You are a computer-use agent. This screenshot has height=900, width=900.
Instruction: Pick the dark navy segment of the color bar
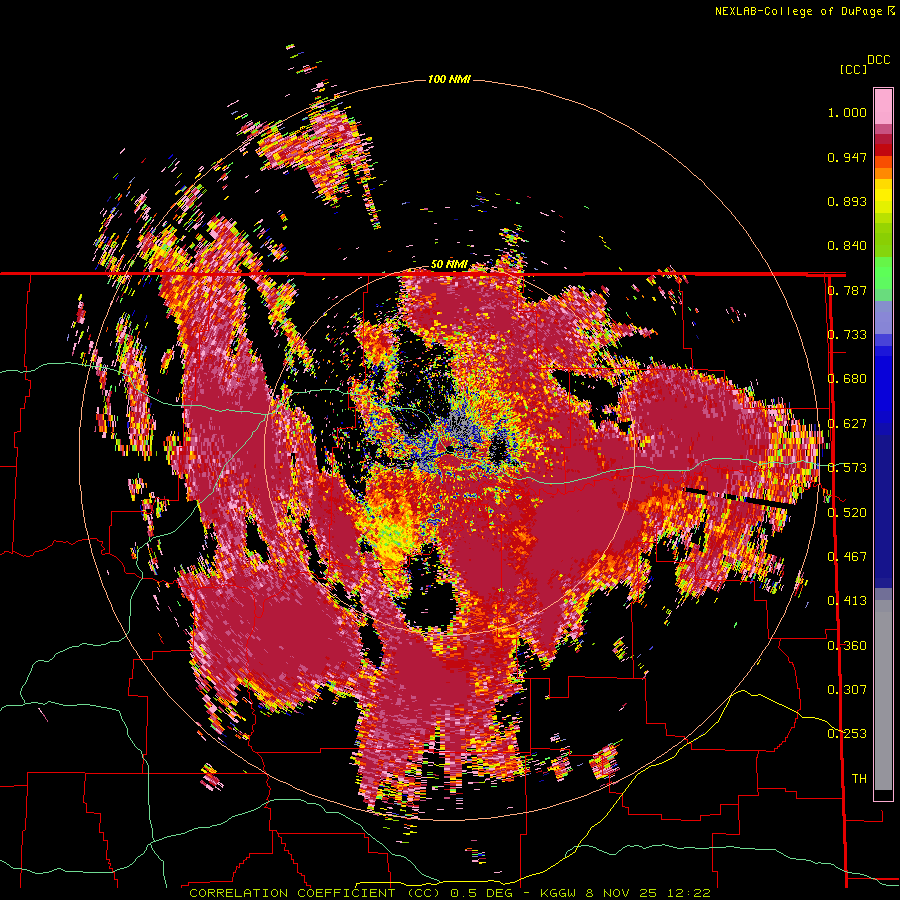[883, 511]
